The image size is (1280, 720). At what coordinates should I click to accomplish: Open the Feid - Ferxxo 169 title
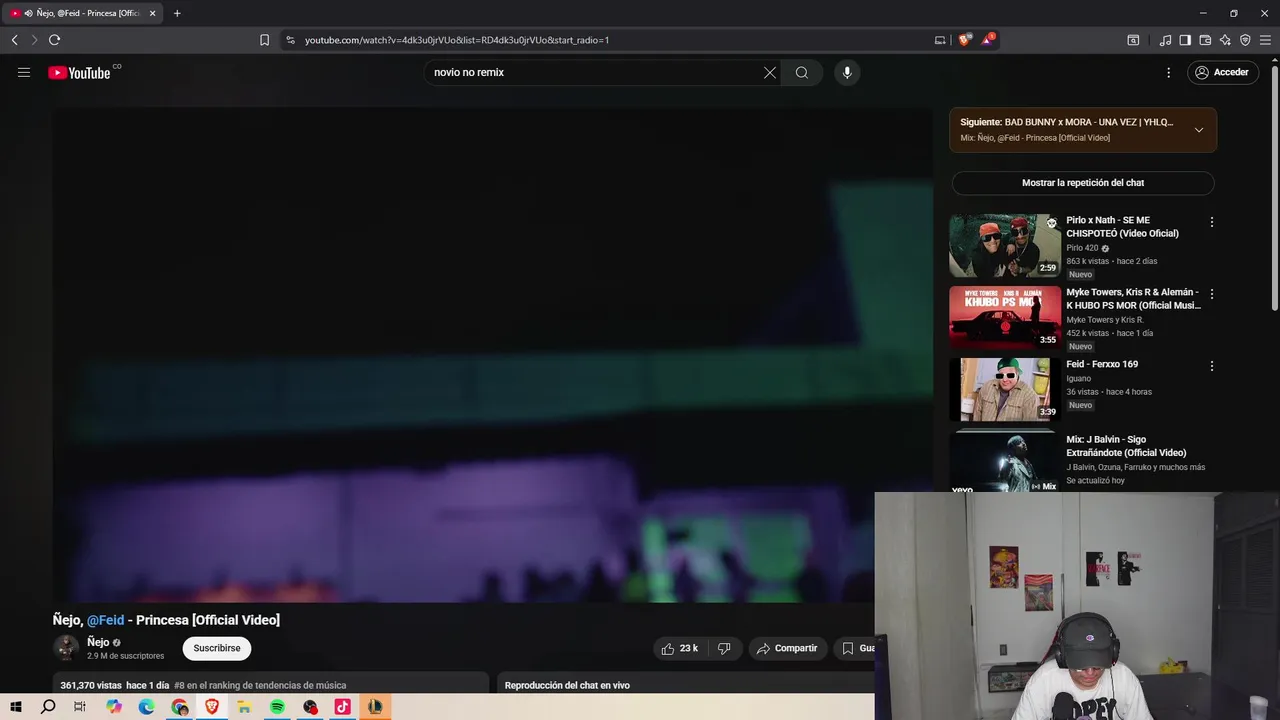[x=1102, y=364]
